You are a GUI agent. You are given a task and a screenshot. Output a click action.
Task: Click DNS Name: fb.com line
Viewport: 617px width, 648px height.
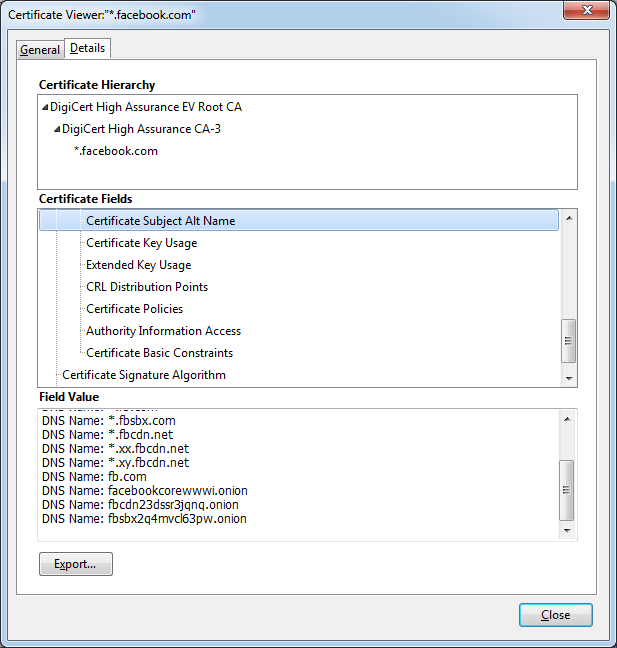pyautogui.click(x=94, y=477)
